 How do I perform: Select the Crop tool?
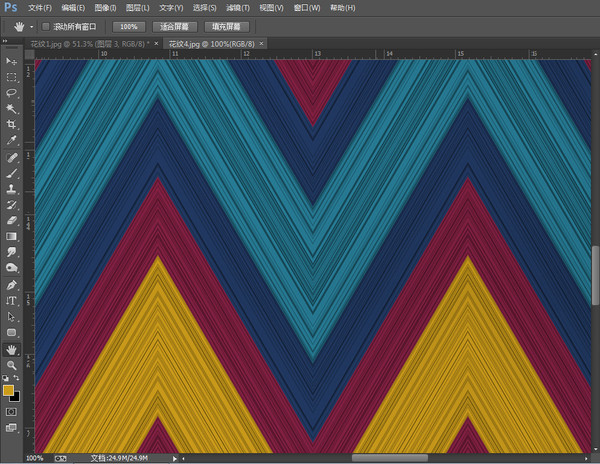pyautogui.click(x=11, y=124)
